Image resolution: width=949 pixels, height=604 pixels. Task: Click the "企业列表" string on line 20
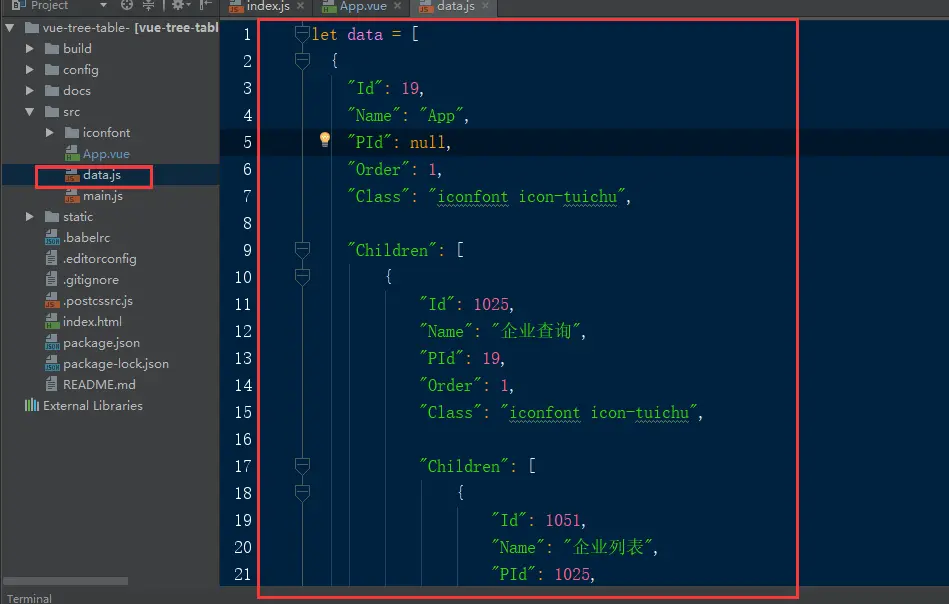pos(608,547)
